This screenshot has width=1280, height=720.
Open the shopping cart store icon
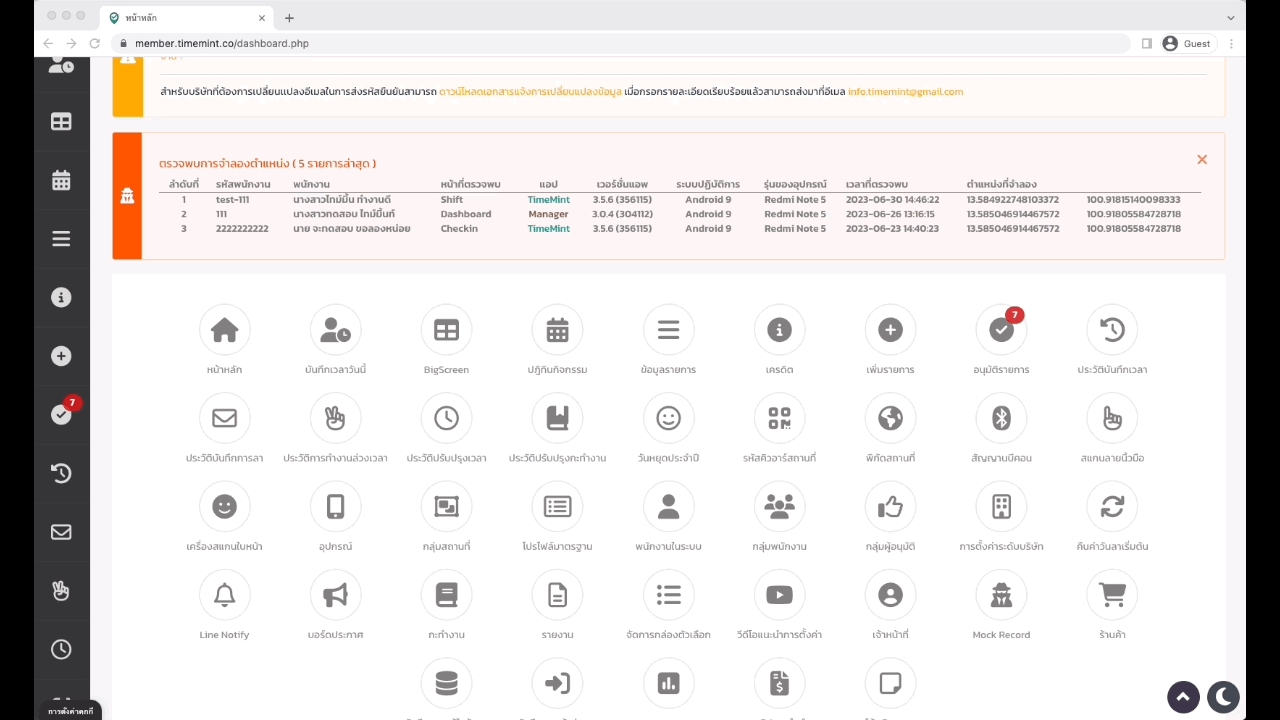pyautogui.click(x=1112, y=595)
